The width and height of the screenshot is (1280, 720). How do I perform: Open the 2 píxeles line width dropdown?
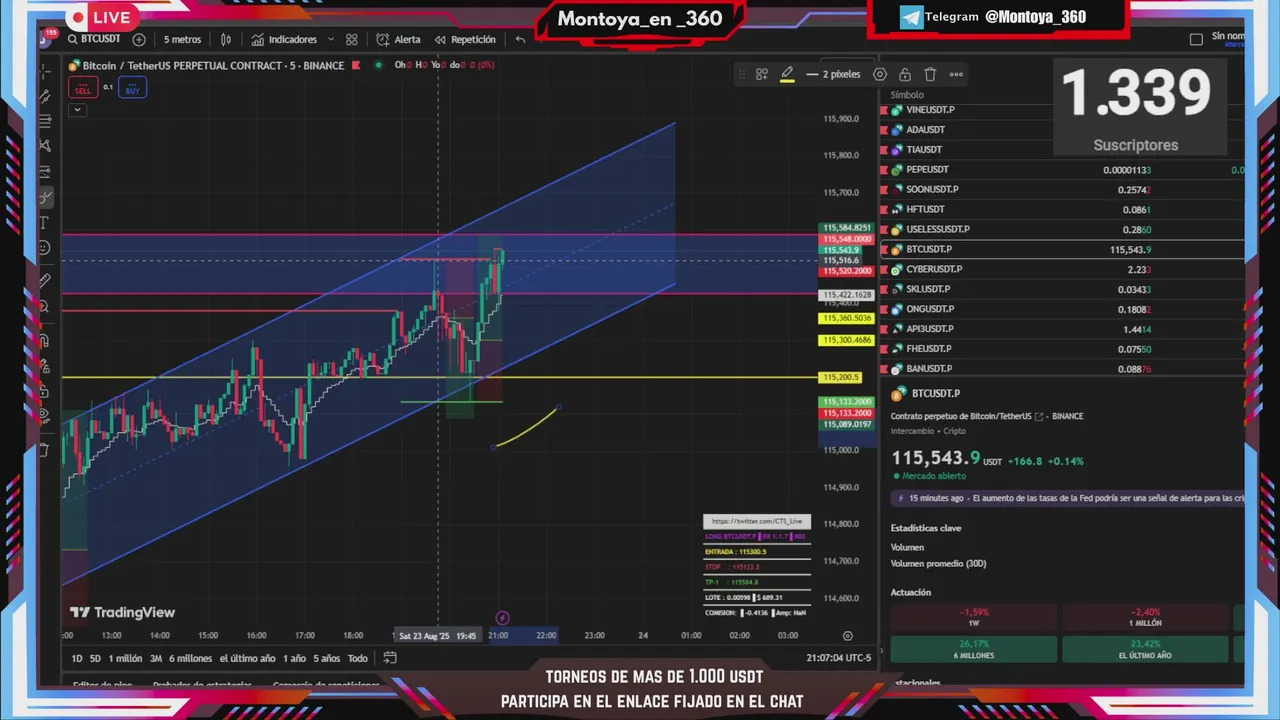point(833,74)
